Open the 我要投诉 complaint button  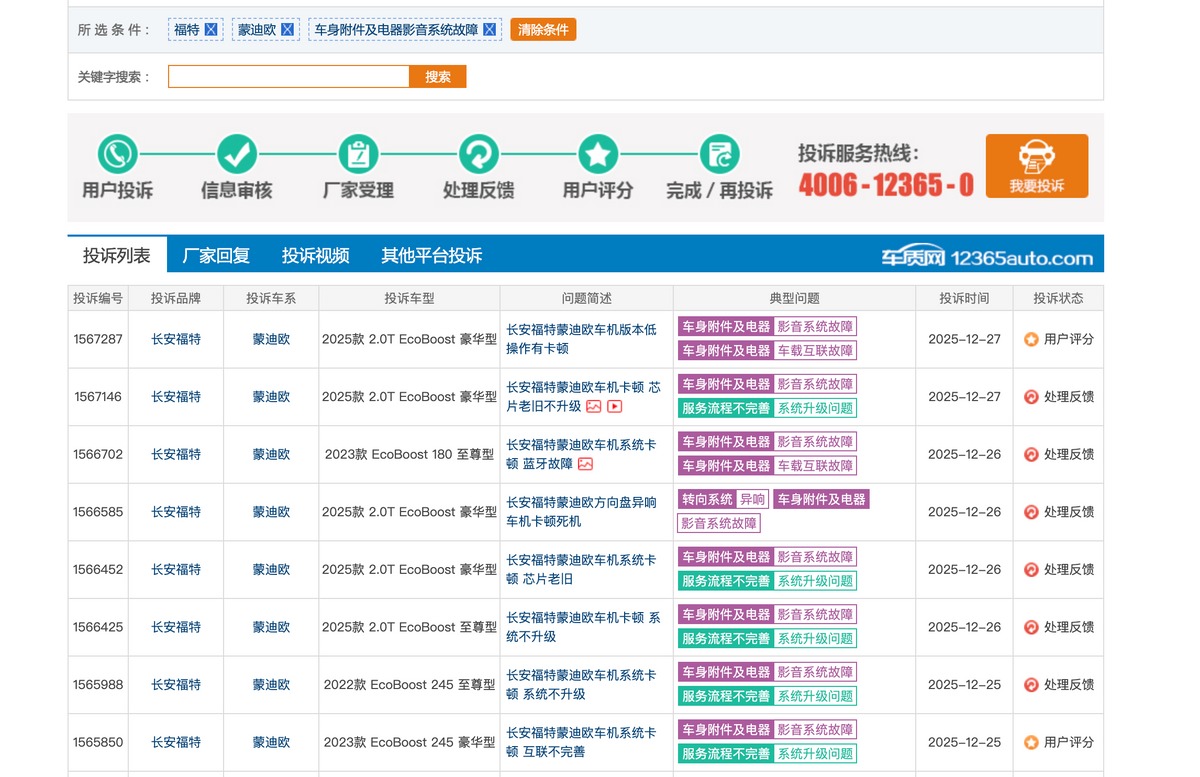(x=1036, y=166)
